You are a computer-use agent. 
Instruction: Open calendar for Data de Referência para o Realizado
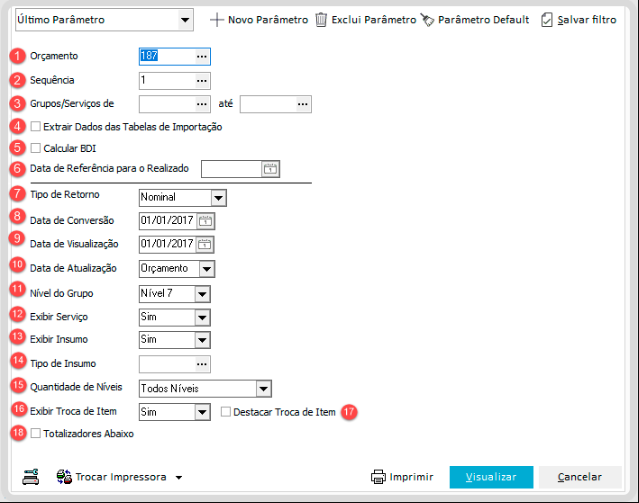click(x=270, y=169)
